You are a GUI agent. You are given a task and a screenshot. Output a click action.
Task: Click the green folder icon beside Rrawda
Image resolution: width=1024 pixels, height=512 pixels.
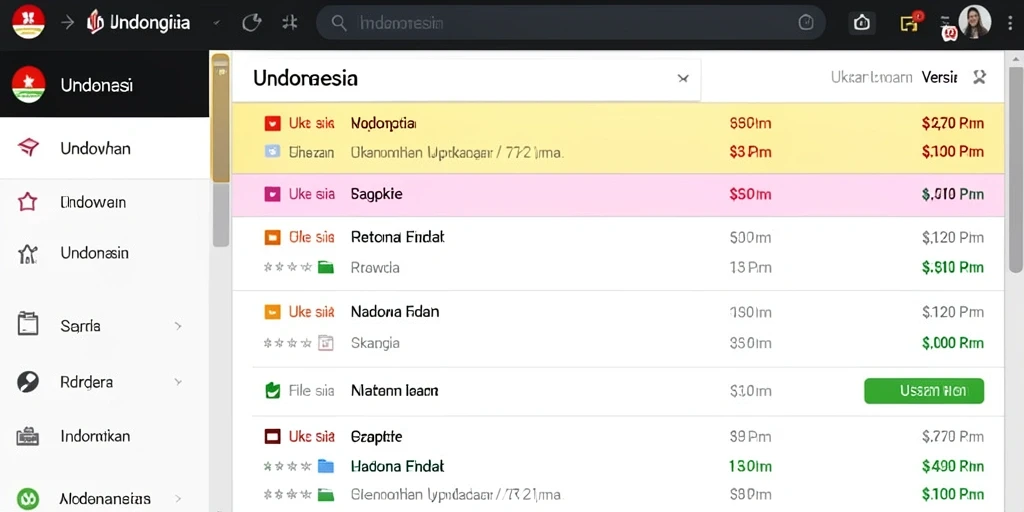pyautogui.click(x=326, y=267)
